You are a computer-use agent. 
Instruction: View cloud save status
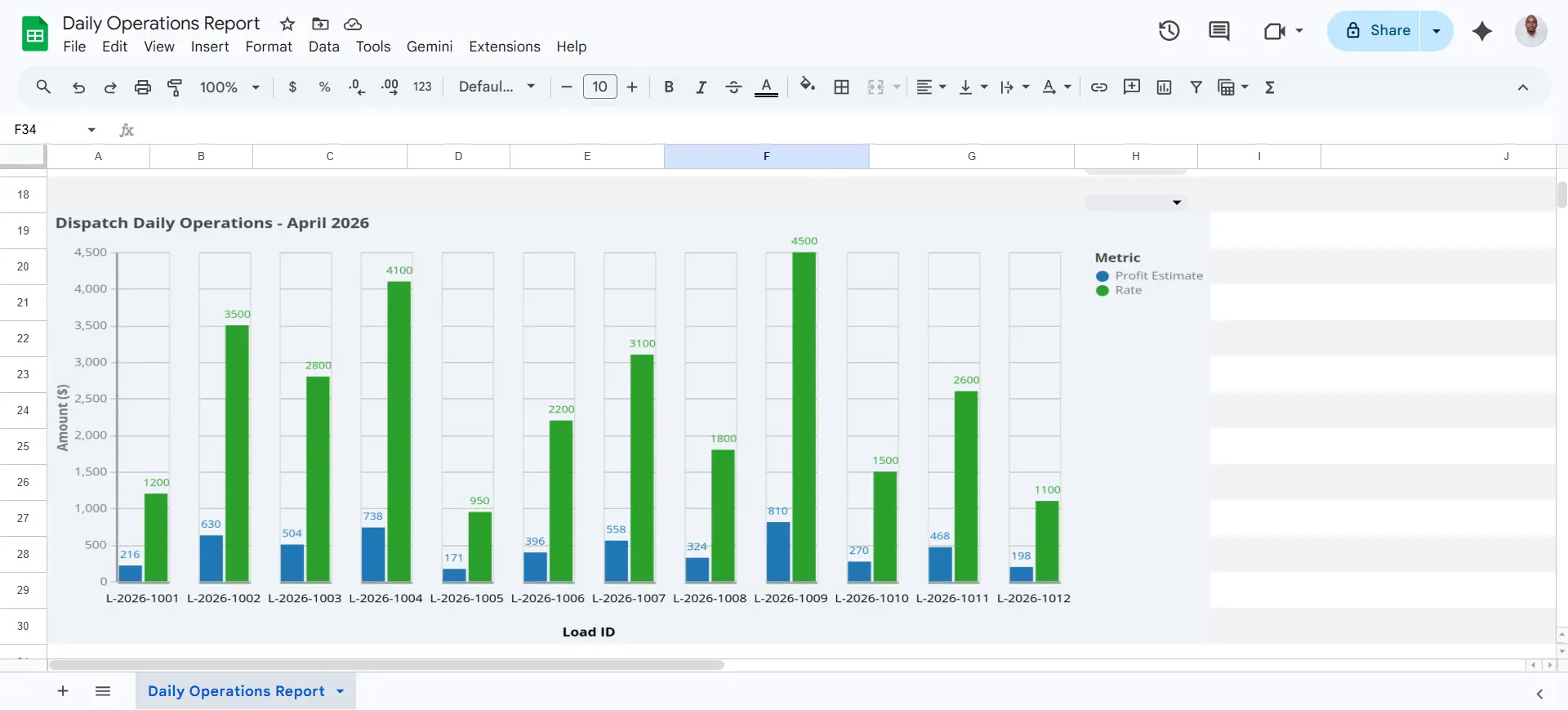pos(353,24)
